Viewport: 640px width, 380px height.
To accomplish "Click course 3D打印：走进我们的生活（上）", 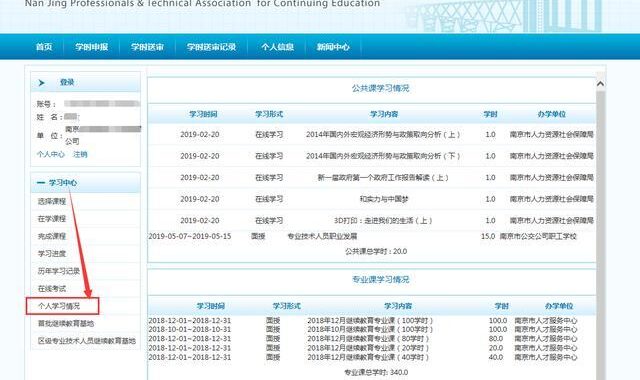I will pos(383,221).
